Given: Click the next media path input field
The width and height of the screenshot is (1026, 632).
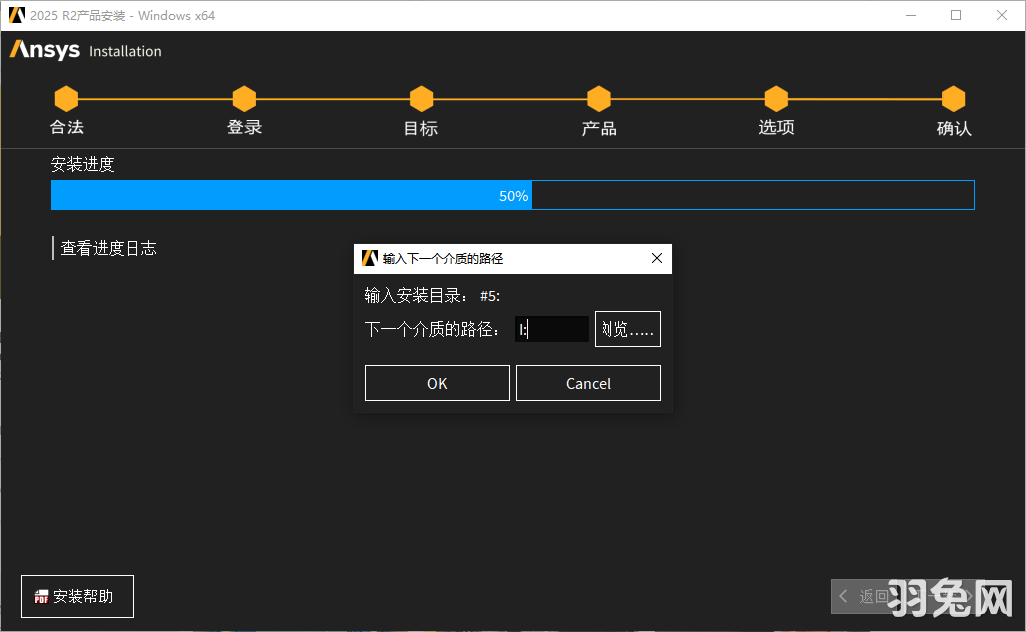Looking at the screenshot, I should point(552,328).
